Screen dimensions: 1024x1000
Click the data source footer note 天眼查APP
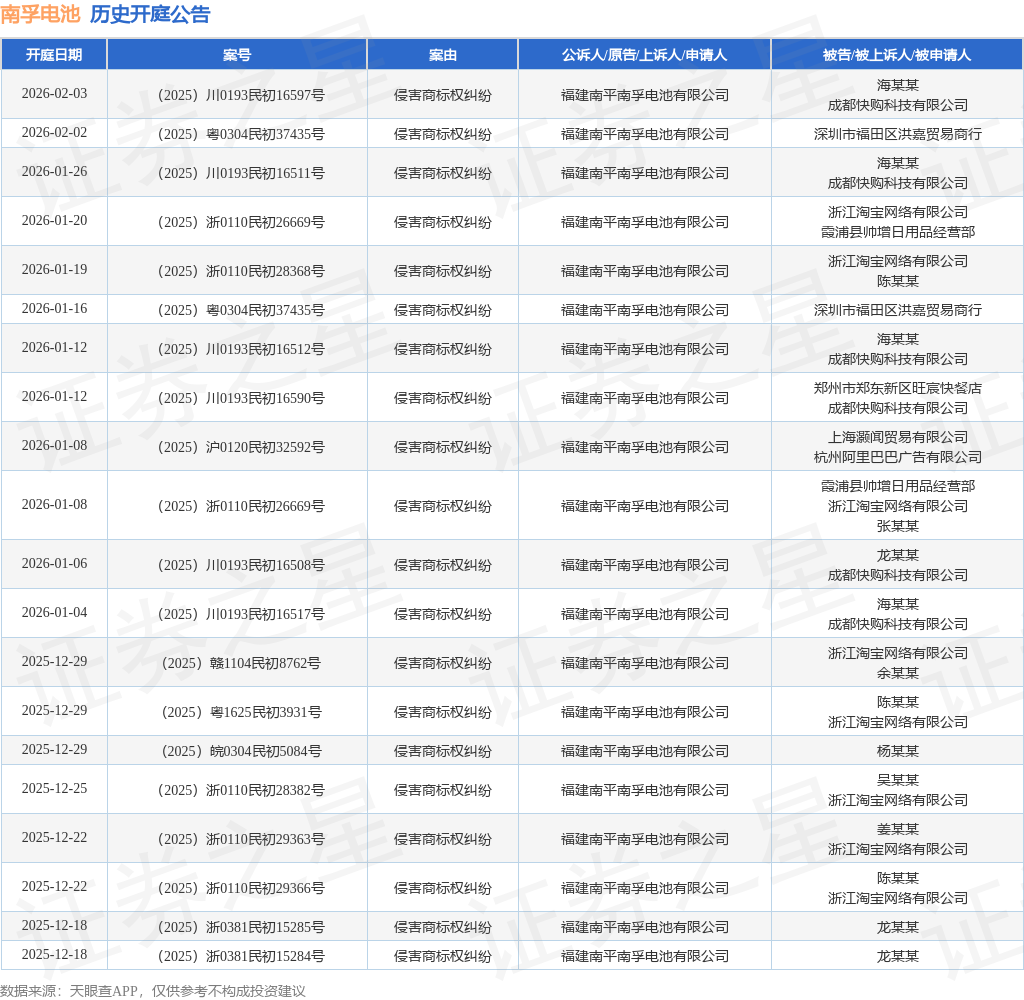point(103,991)
